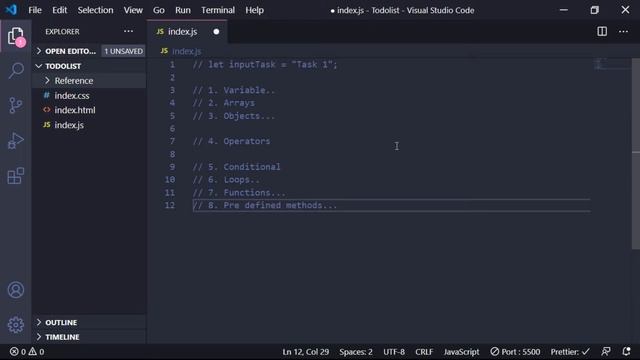Split the editor to the right
This screenshot has width=640, height=360.
pos(602,31)
